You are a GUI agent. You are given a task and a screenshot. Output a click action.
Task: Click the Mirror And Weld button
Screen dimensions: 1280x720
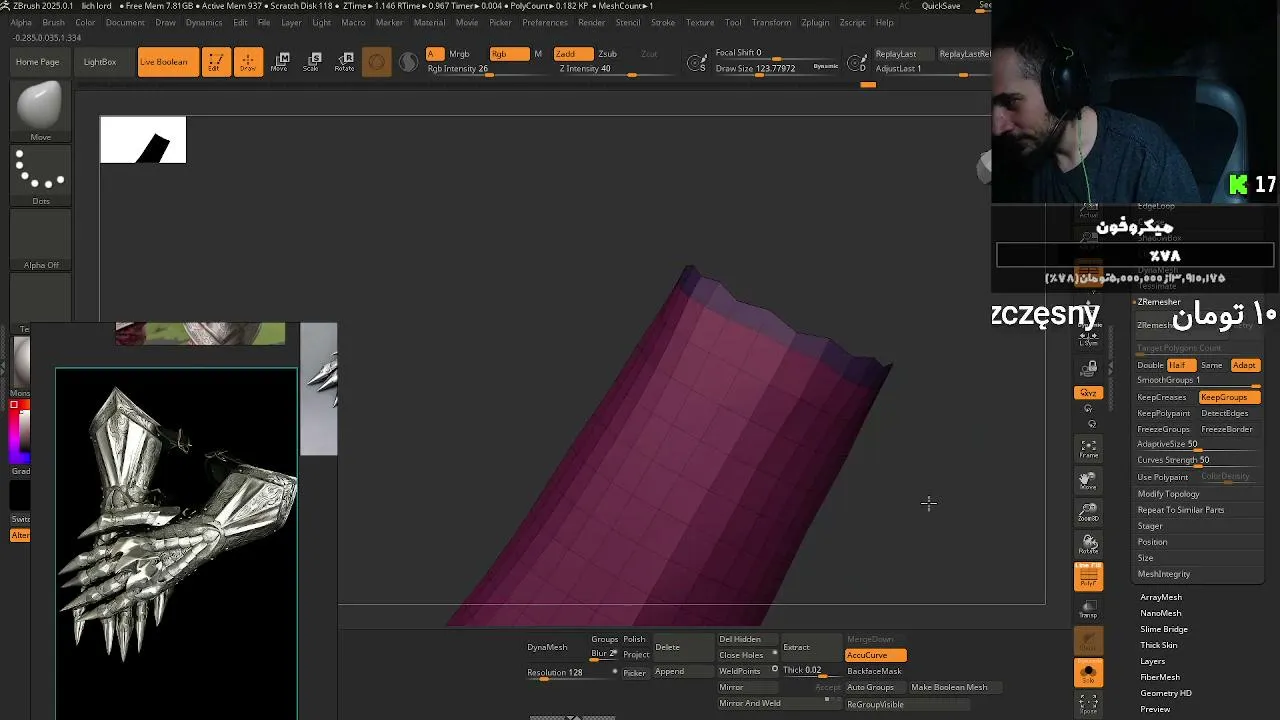point(750,703)
